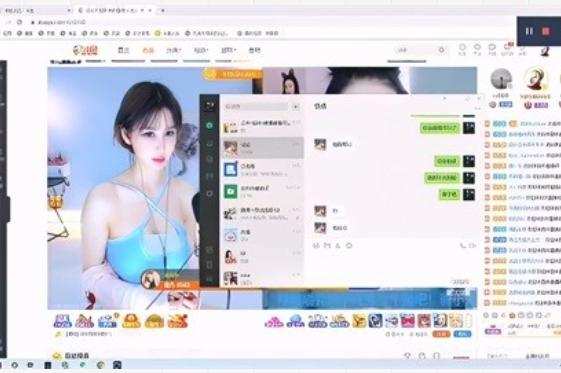
Task: Click the first site navigation menu item
Action: [123, 50]
